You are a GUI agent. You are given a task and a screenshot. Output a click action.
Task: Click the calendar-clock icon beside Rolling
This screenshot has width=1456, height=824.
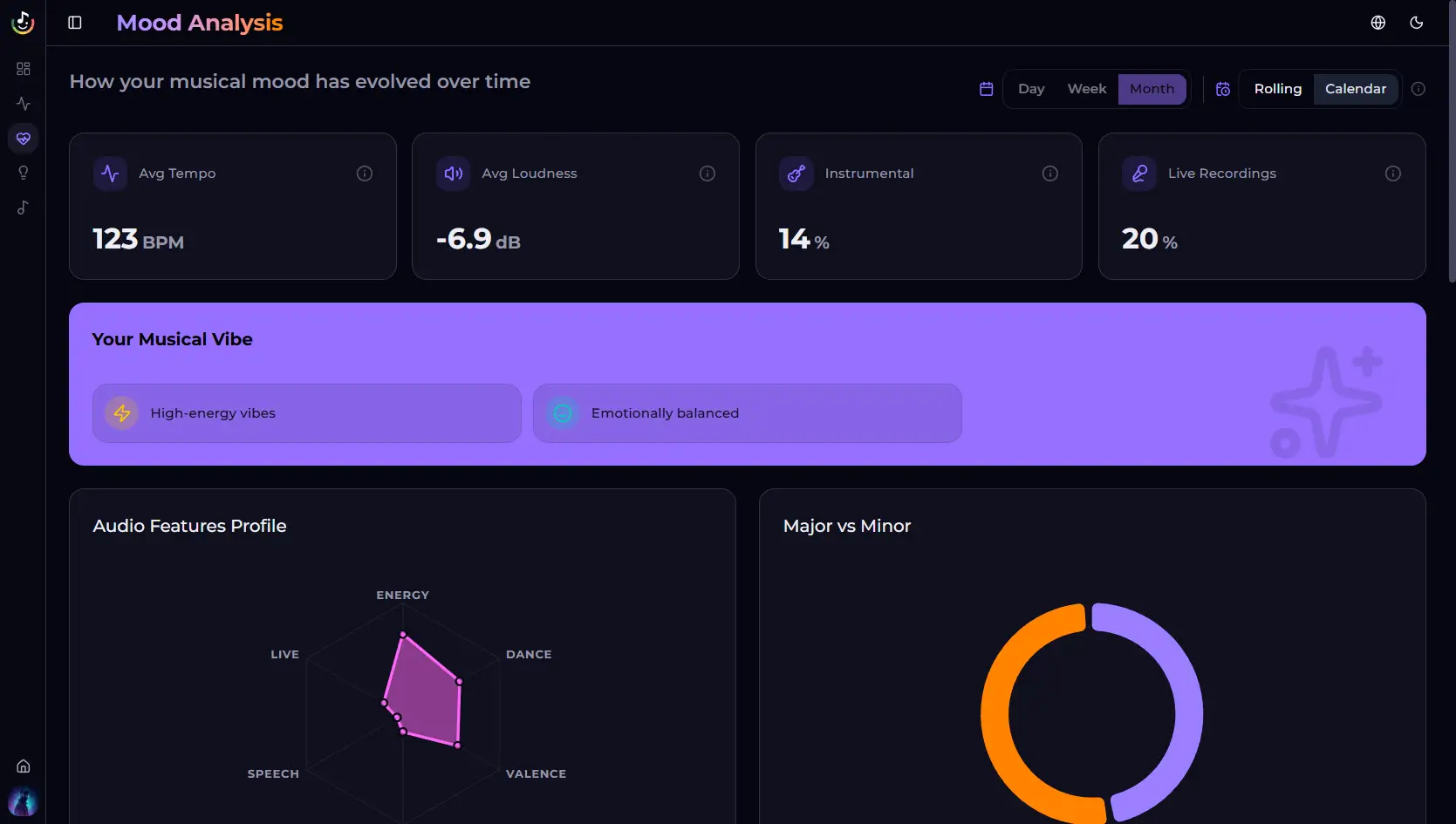point(1223,89)
